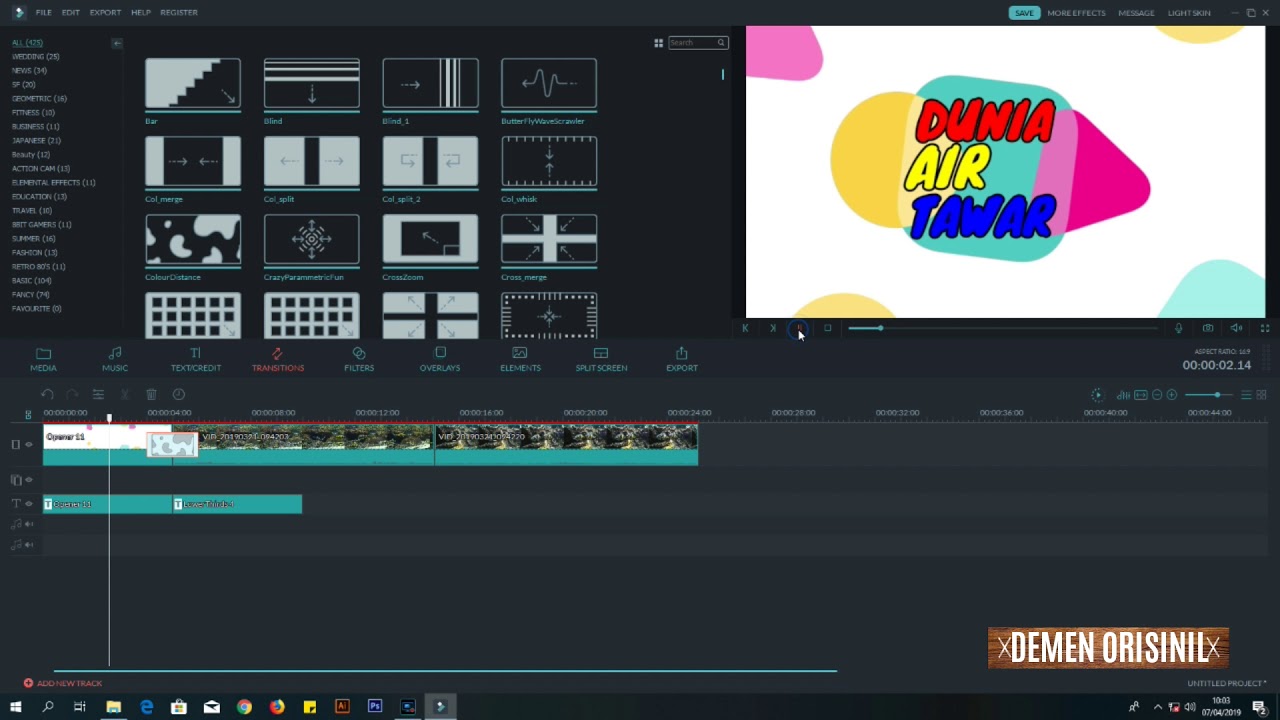
Task: Select the Lower Thirds 4 text clip
Action: click(x=237, y=504)
